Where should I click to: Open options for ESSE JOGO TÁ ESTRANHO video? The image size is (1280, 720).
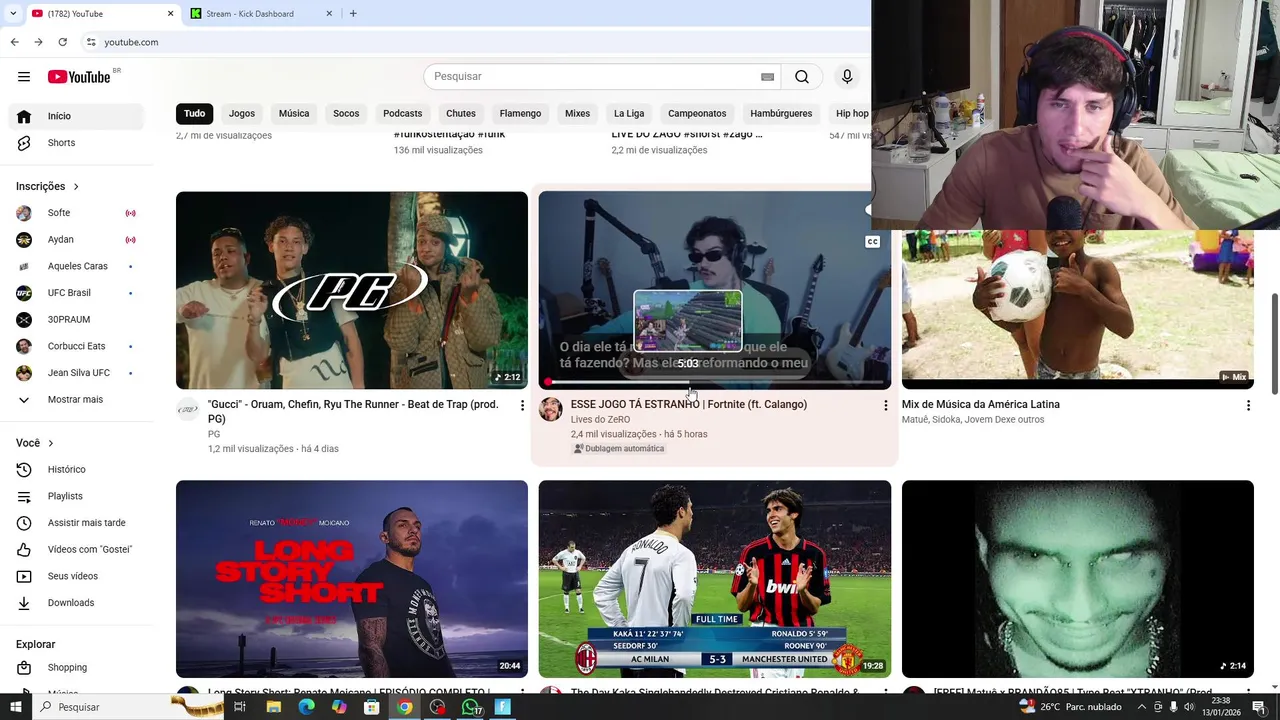pos(884,405)
